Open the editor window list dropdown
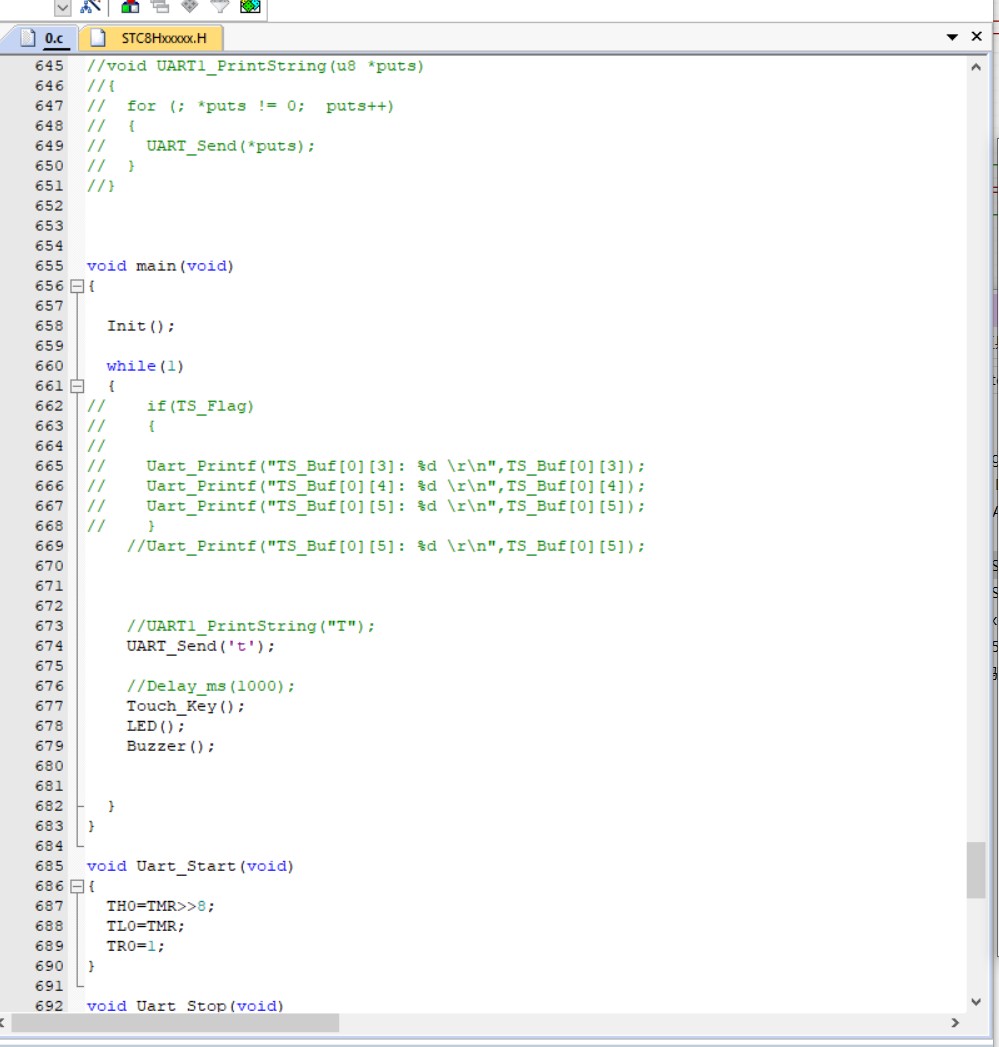The width and height of the screenshot is (999, 1047). tap(952, 38)
